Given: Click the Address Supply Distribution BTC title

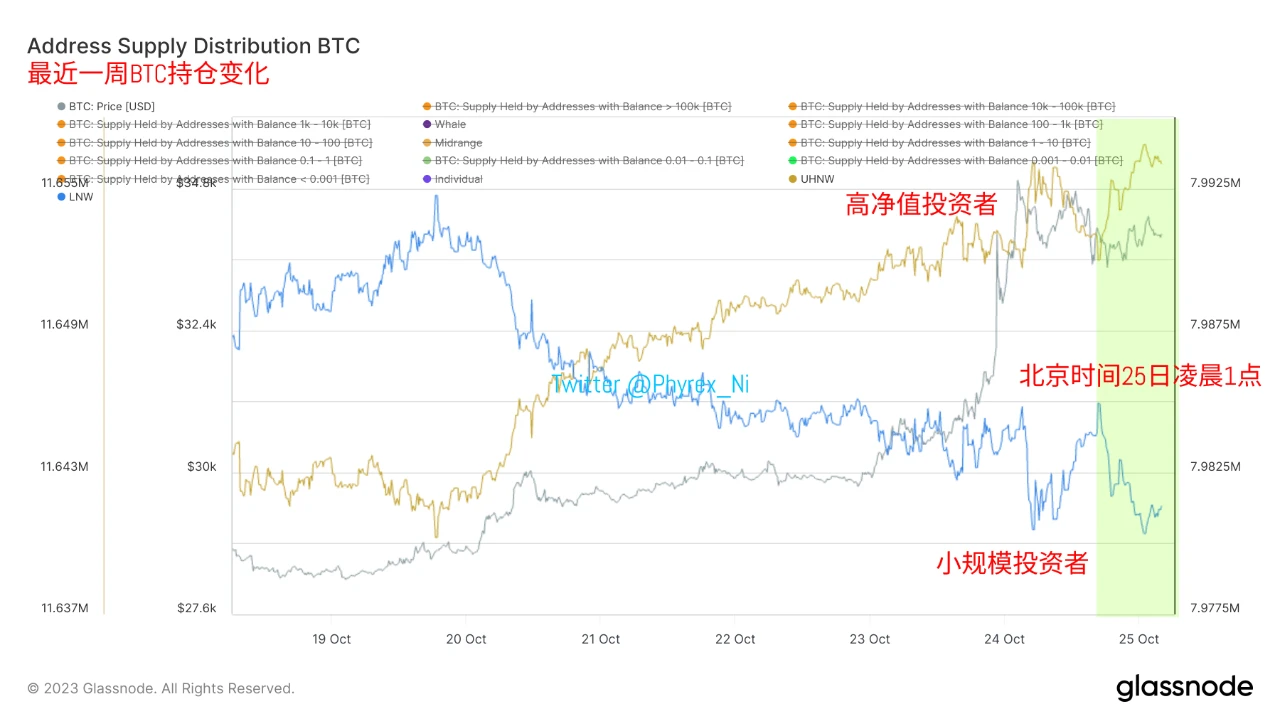Looking at the screenshot, I should pos(193,46).
